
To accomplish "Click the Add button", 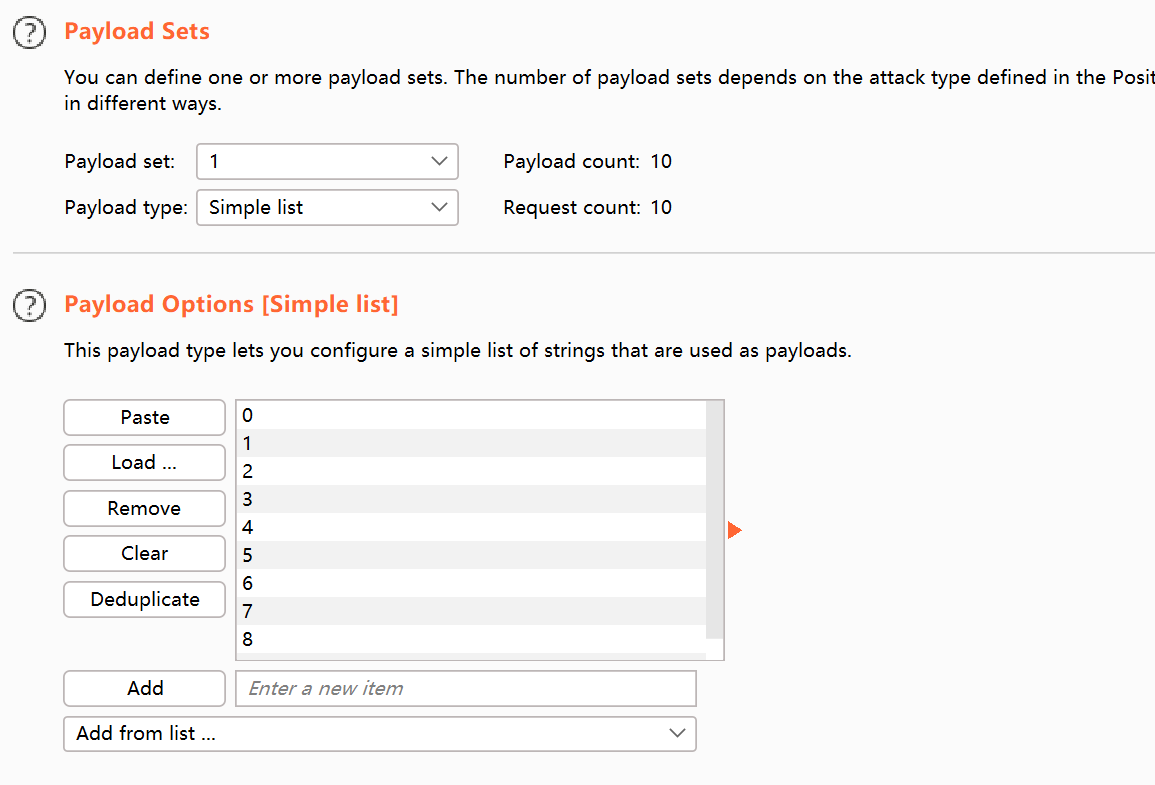I will pyautogui.click(x=144, y=688).
